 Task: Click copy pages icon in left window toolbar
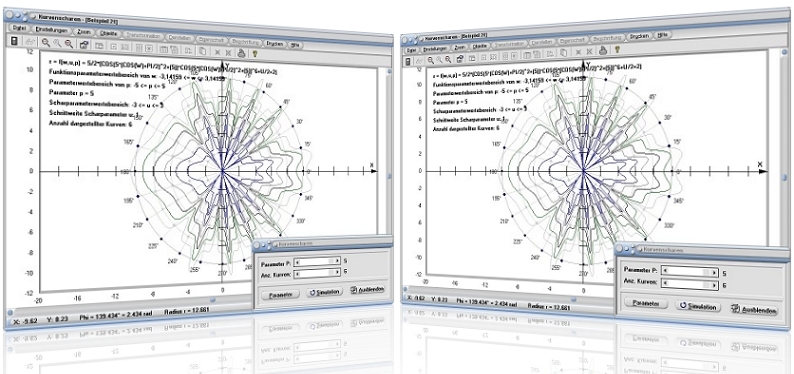pyautogui.click(x=202, y=51)
